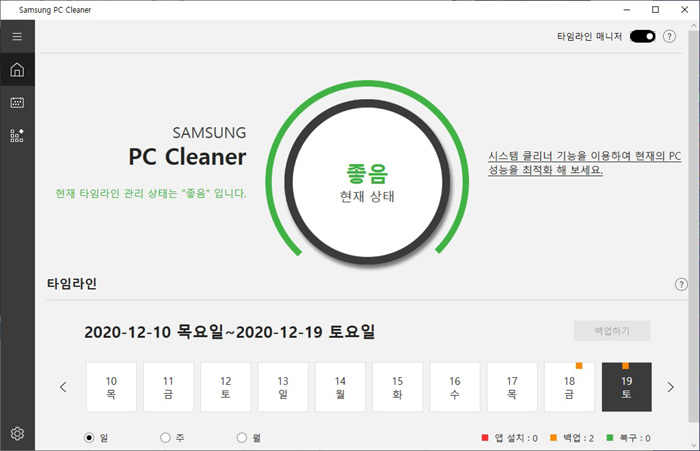
Task: Go to next timeline dates arrow
Action: 670,387
